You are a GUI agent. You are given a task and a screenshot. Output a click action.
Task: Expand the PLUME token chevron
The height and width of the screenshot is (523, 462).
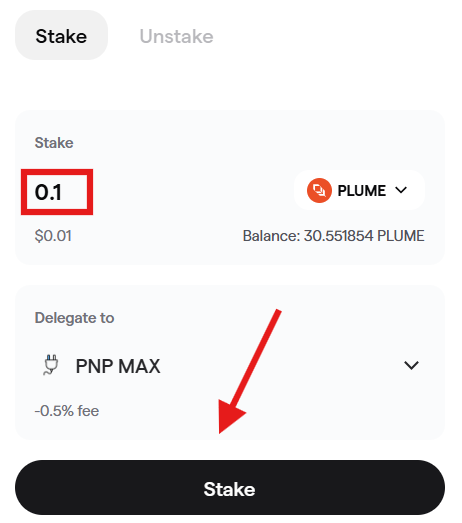401,190
